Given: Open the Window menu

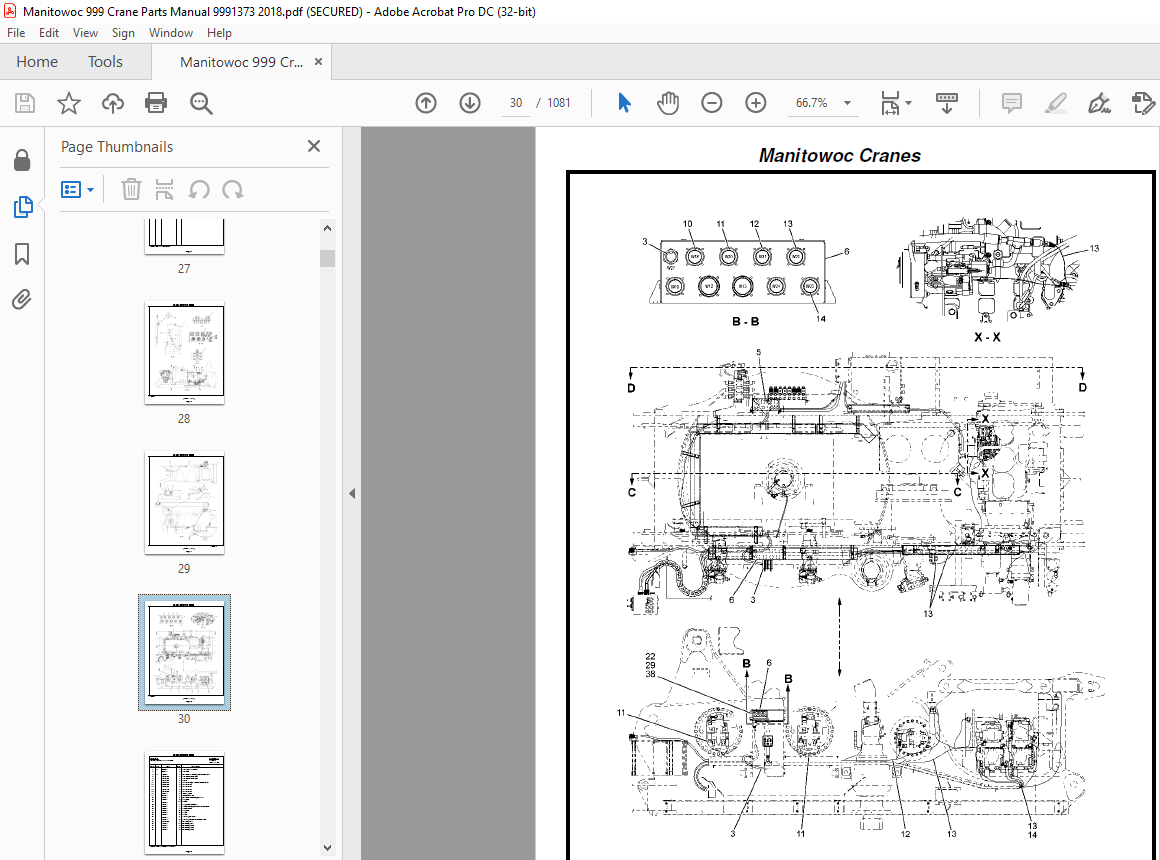Looking at the screenshot, I should click(x=170, y=33).
